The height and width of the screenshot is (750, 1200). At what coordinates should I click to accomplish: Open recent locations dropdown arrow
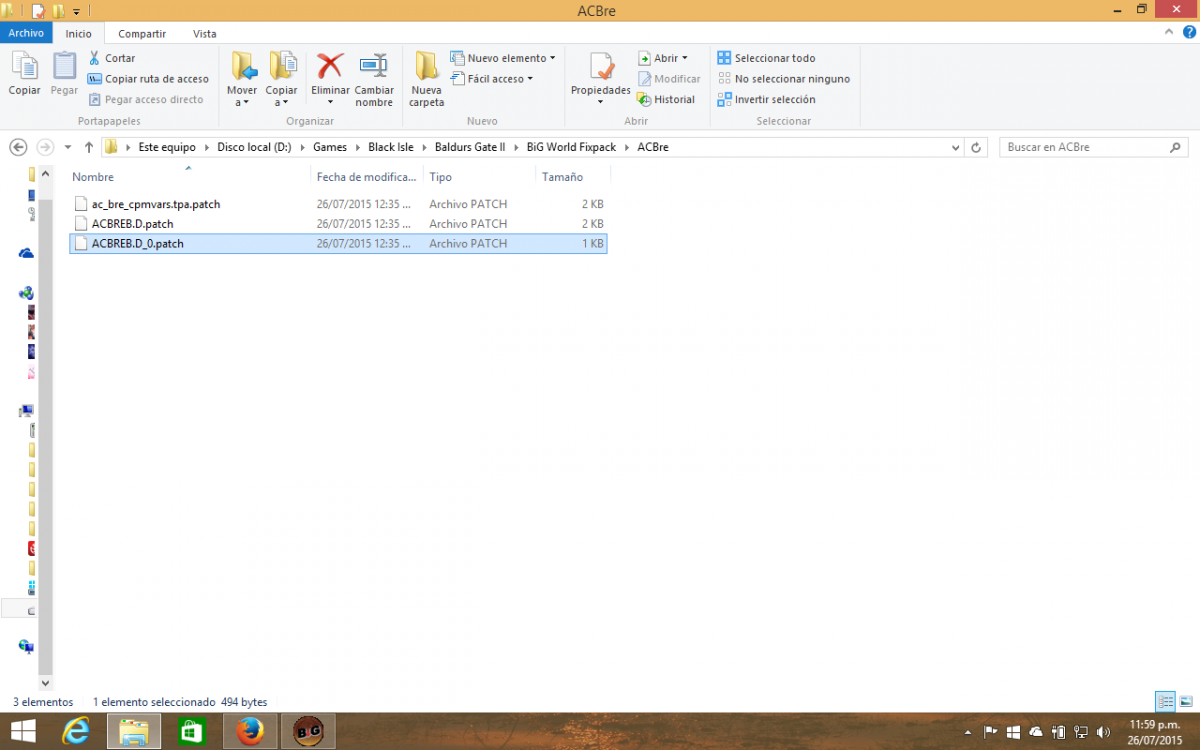tap(68, 147)
